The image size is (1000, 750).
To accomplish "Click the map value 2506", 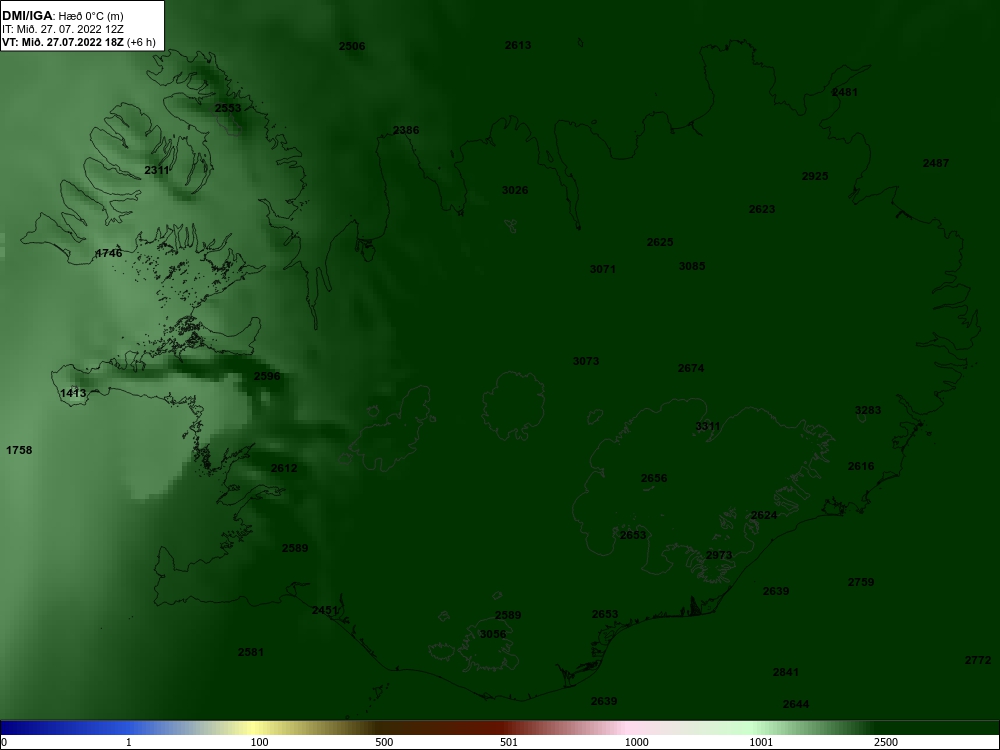I will 352,46.
